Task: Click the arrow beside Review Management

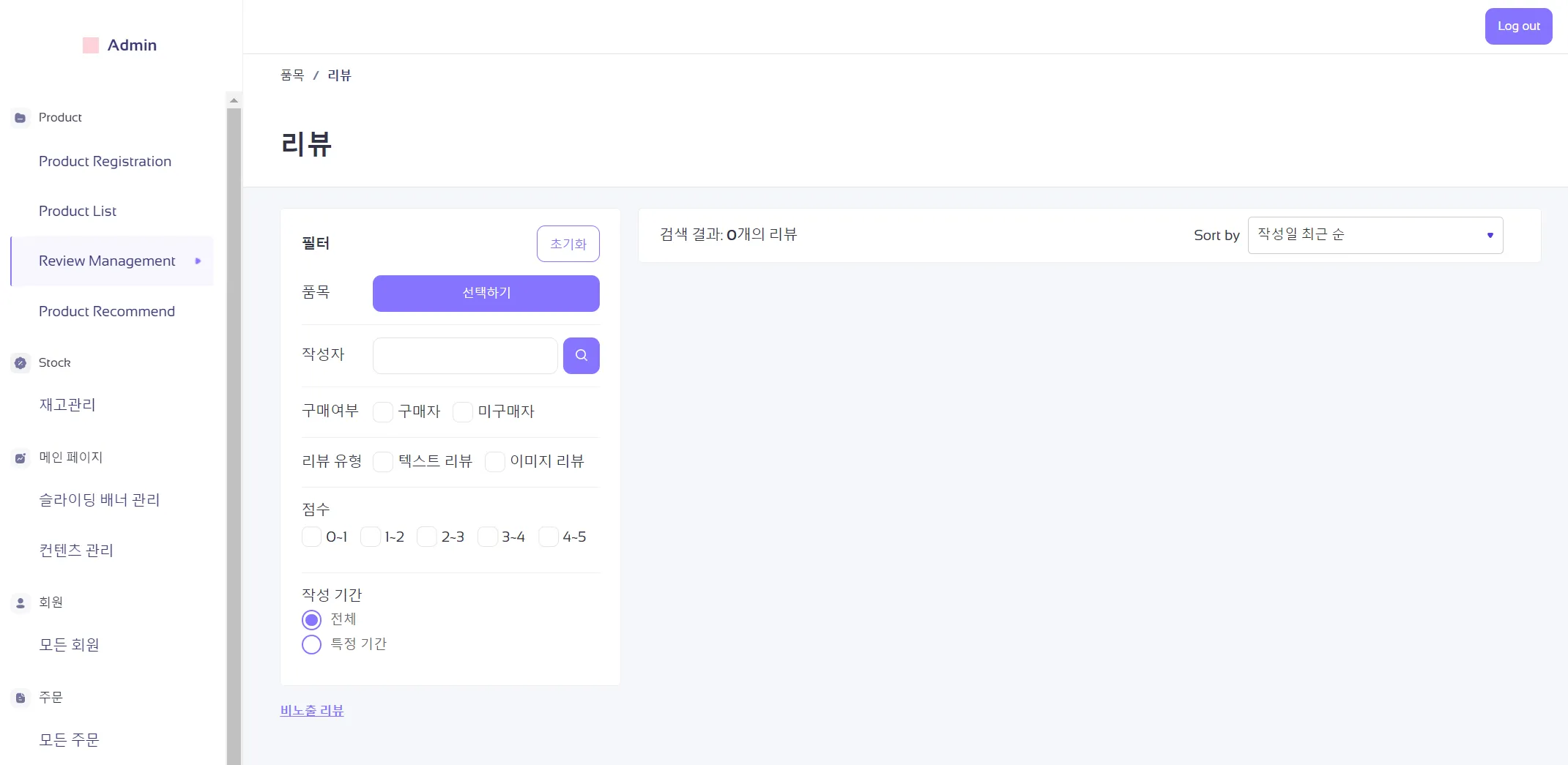Action: 198,261
